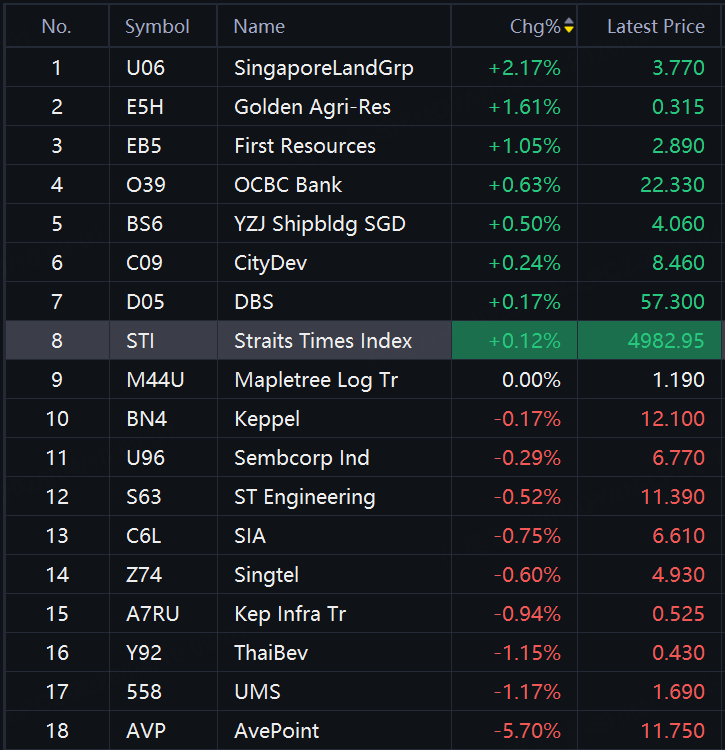Select Kep Infra Tr stock name
The width and height of the screenshot is (725, 750).
pyautogui.click(x=290, y=615)
